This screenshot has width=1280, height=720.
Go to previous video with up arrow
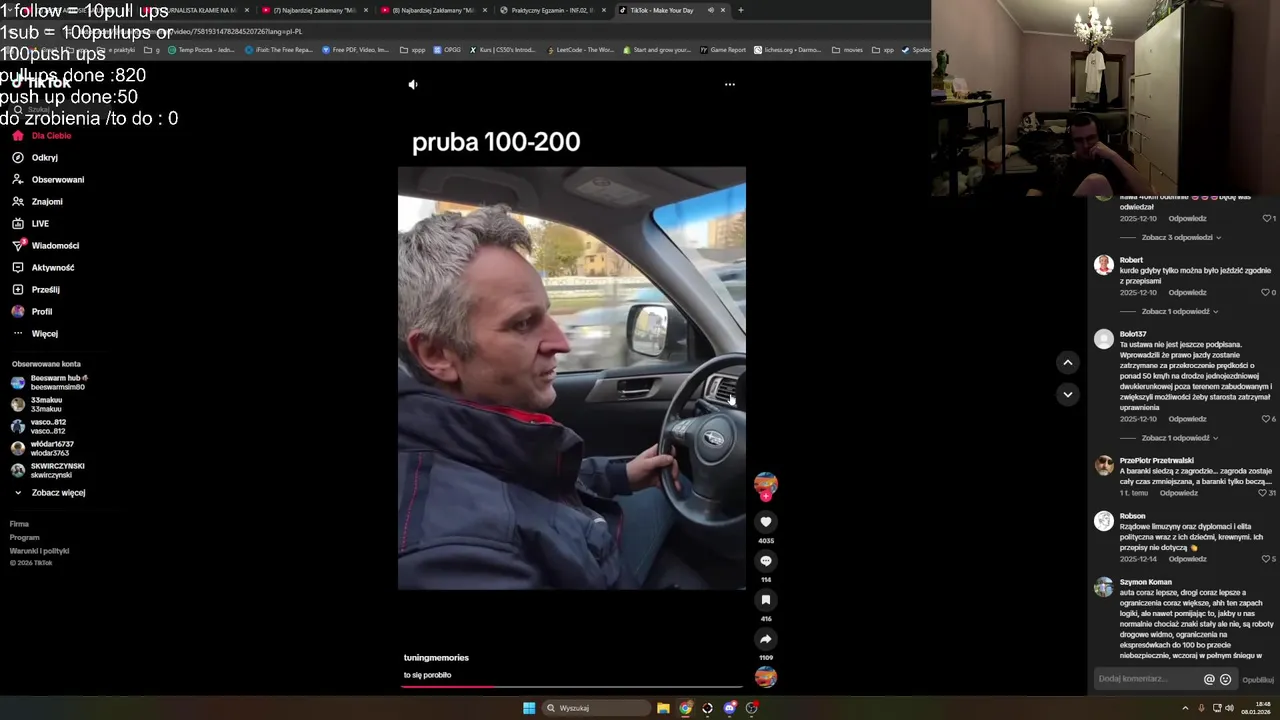pos(1068,363)
